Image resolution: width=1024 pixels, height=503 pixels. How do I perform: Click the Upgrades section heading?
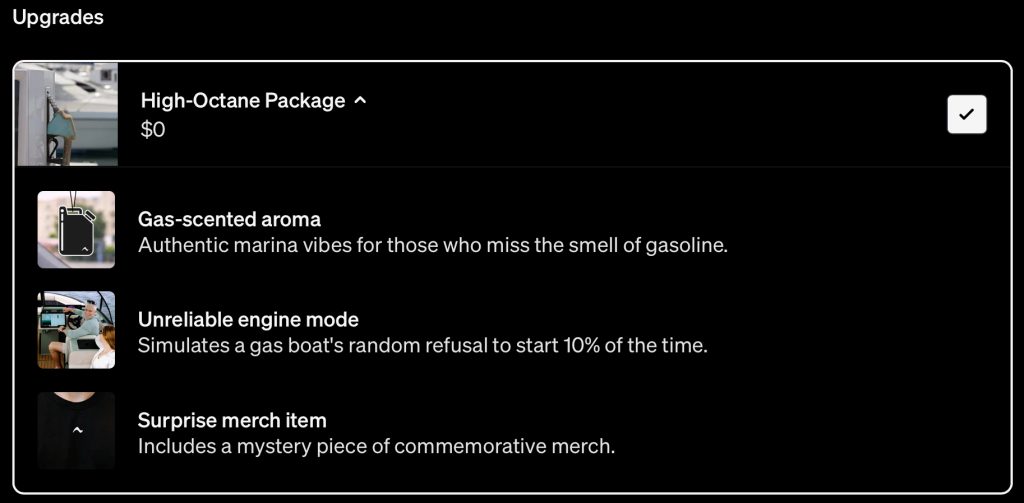click(58, 17)
